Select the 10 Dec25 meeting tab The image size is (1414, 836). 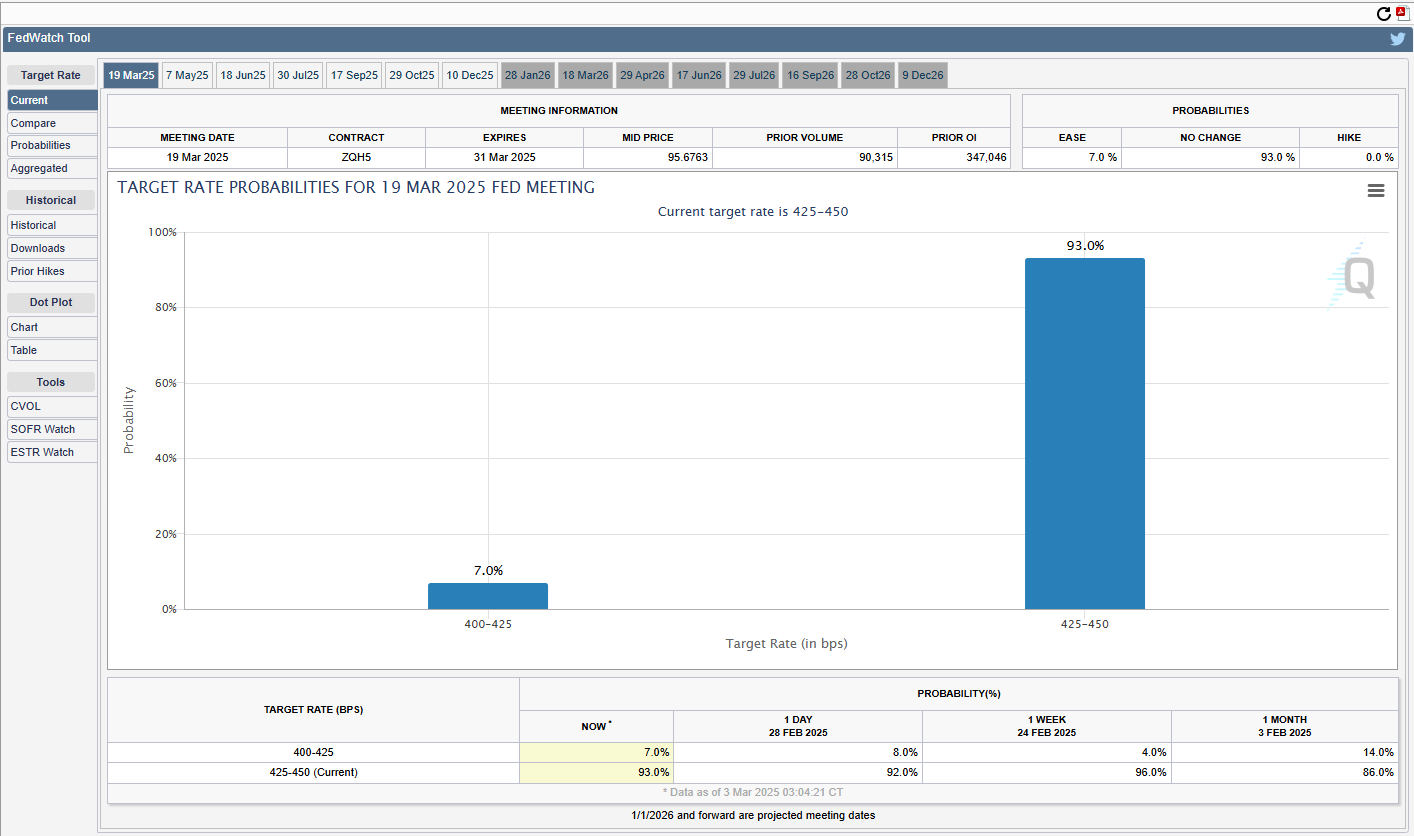pos(470,75)
